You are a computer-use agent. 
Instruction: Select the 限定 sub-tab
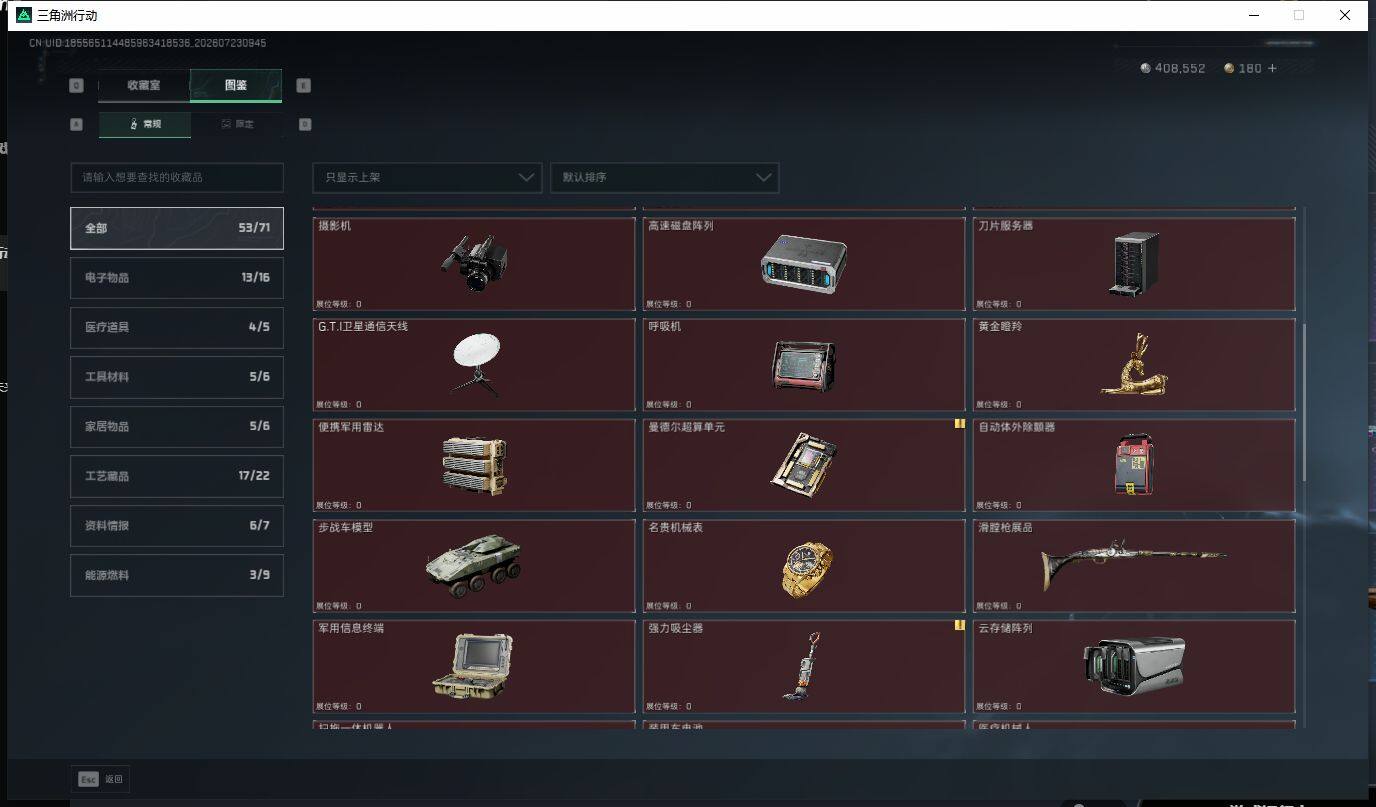[237, 124]
